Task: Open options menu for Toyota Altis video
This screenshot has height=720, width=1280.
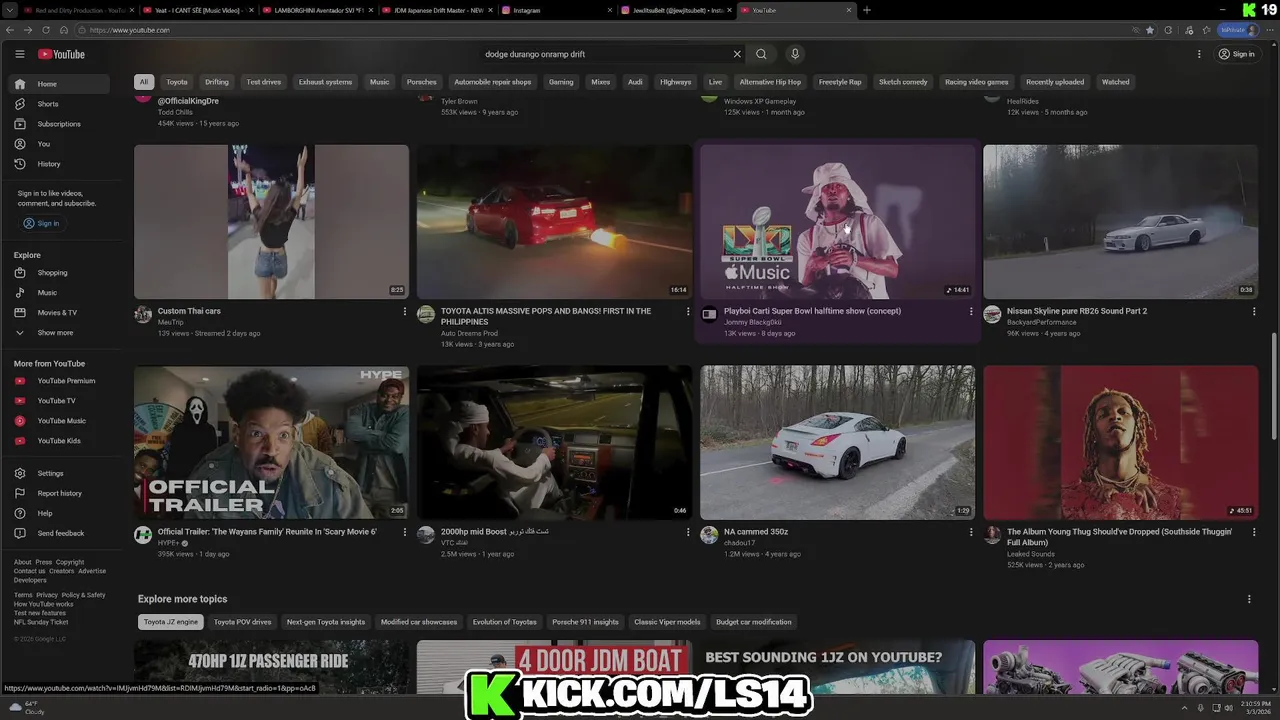Action: tap(688, 312)
